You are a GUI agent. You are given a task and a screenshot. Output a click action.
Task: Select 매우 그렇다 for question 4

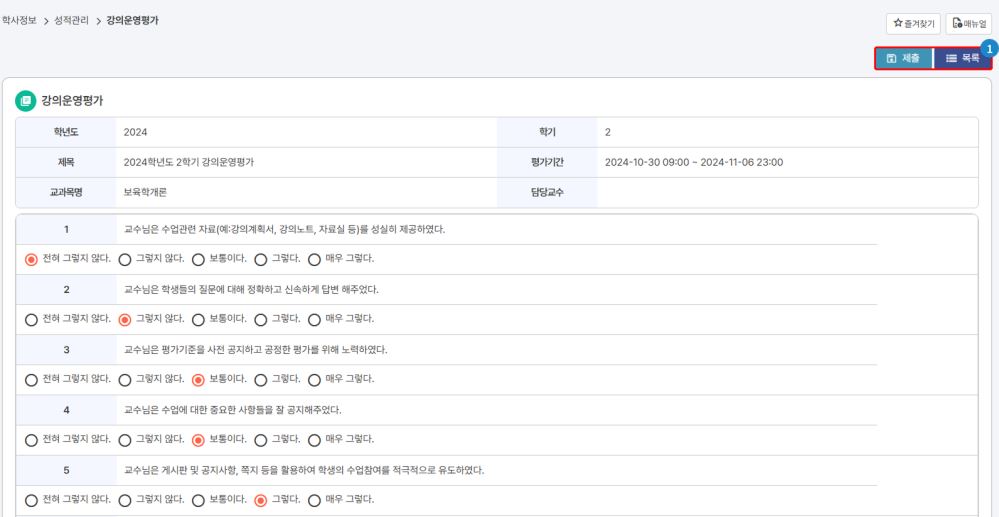314,440
